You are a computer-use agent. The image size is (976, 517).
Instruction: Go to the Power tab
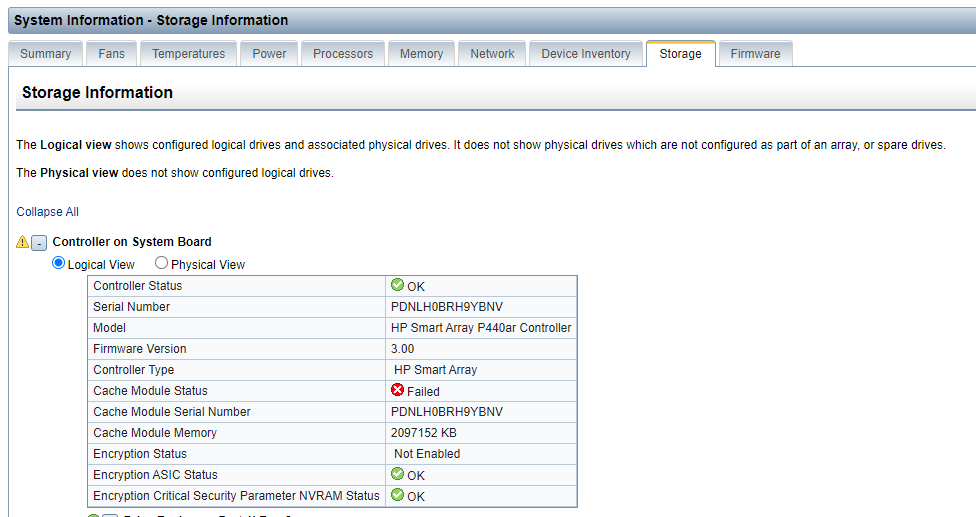269,54
